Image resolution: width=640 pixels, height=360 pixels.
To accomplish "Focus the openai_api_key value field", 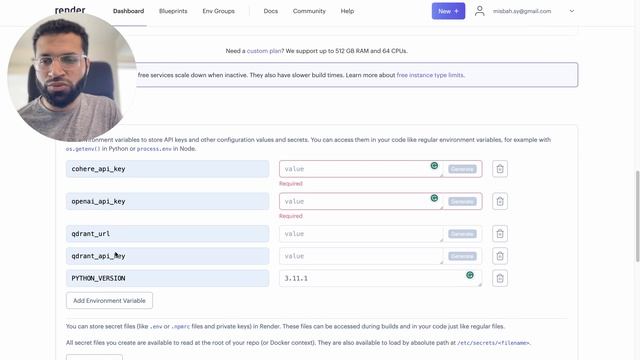I will click(361, 201).
